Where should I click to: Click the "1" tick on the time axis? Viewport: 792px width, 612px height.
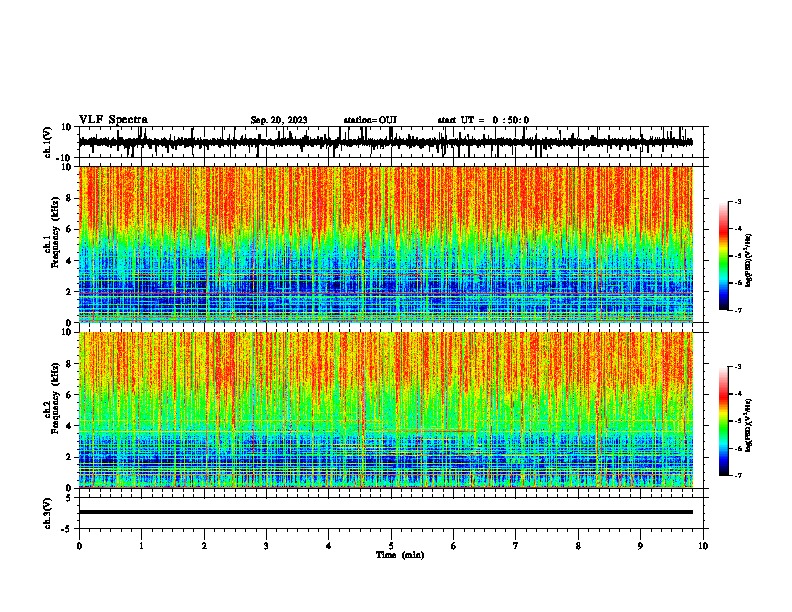(141, 546)
